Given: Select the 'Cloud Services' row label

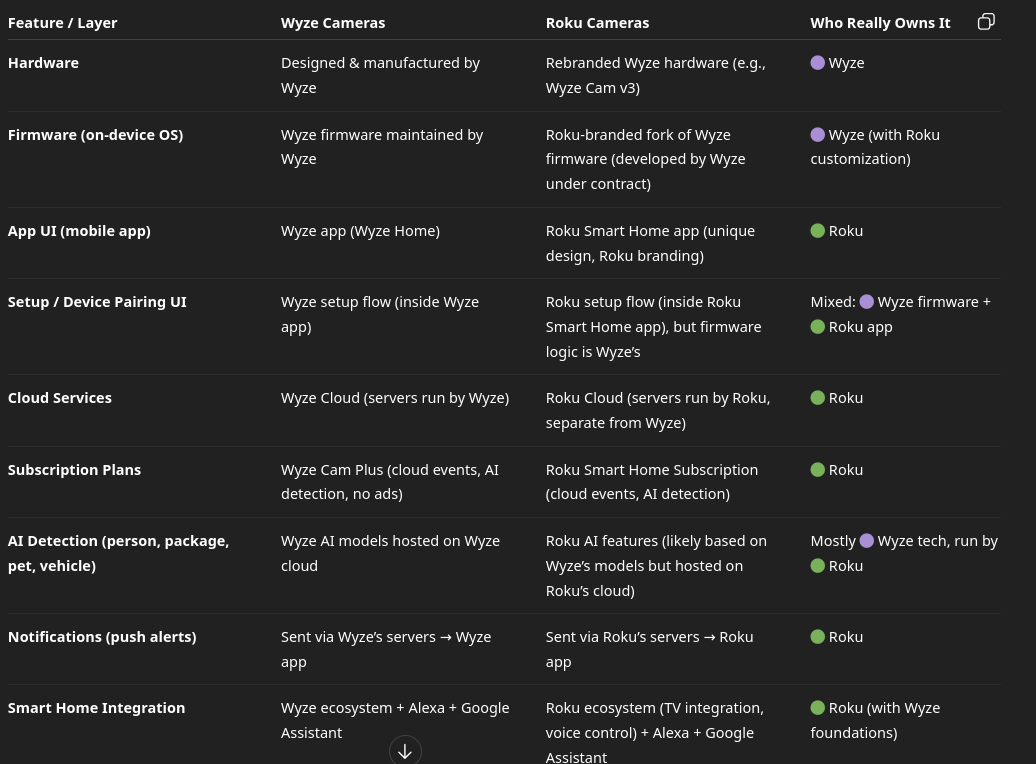Looking at the screenshot, I should click(59, 398).
